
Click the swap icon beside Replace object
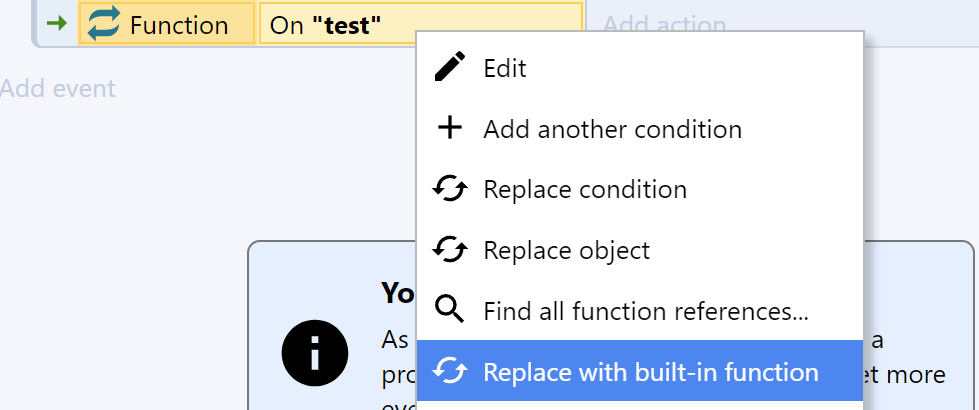(x=450, y=250)
